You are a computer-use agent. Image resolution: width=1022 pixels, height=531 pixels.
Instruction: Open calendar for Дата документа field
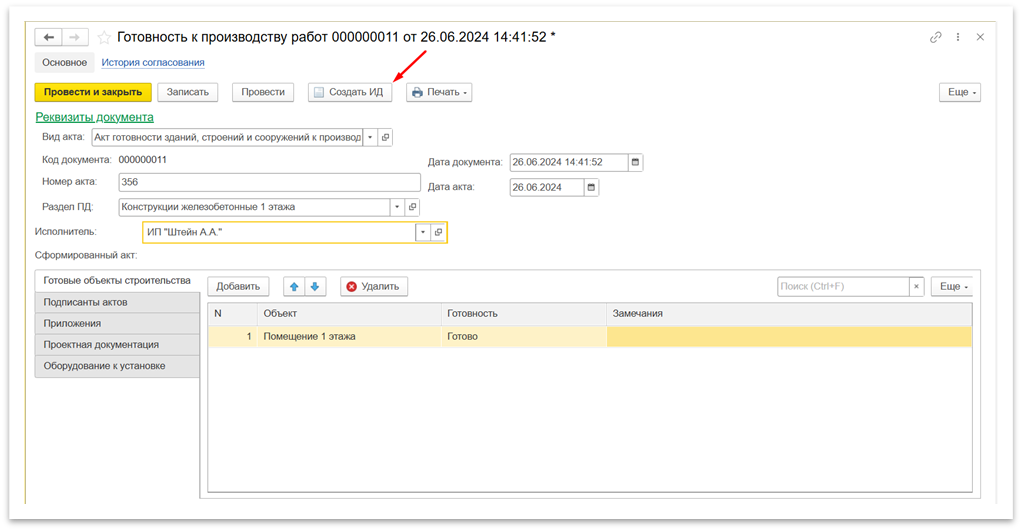636,162
